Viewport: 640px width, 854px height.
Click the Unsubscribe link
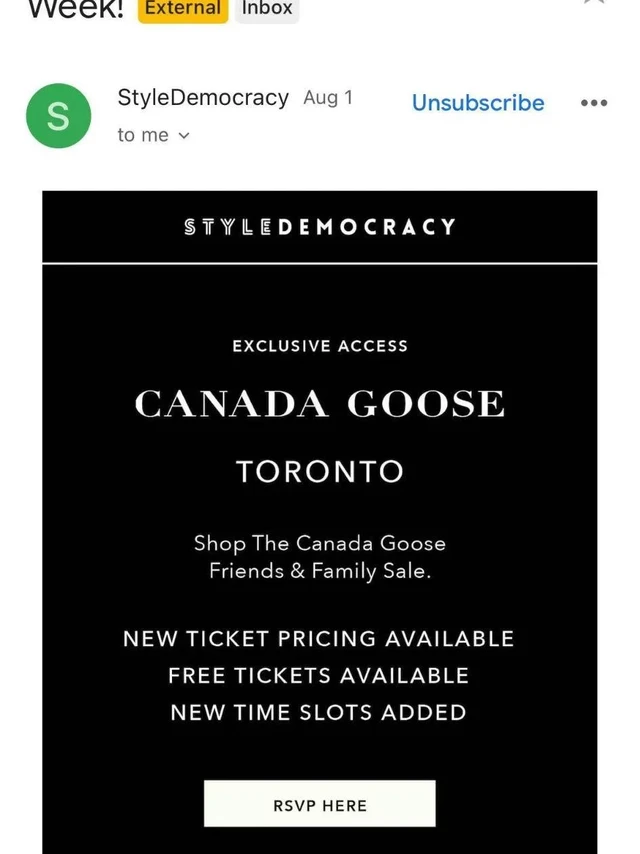[x=478, y=103]
